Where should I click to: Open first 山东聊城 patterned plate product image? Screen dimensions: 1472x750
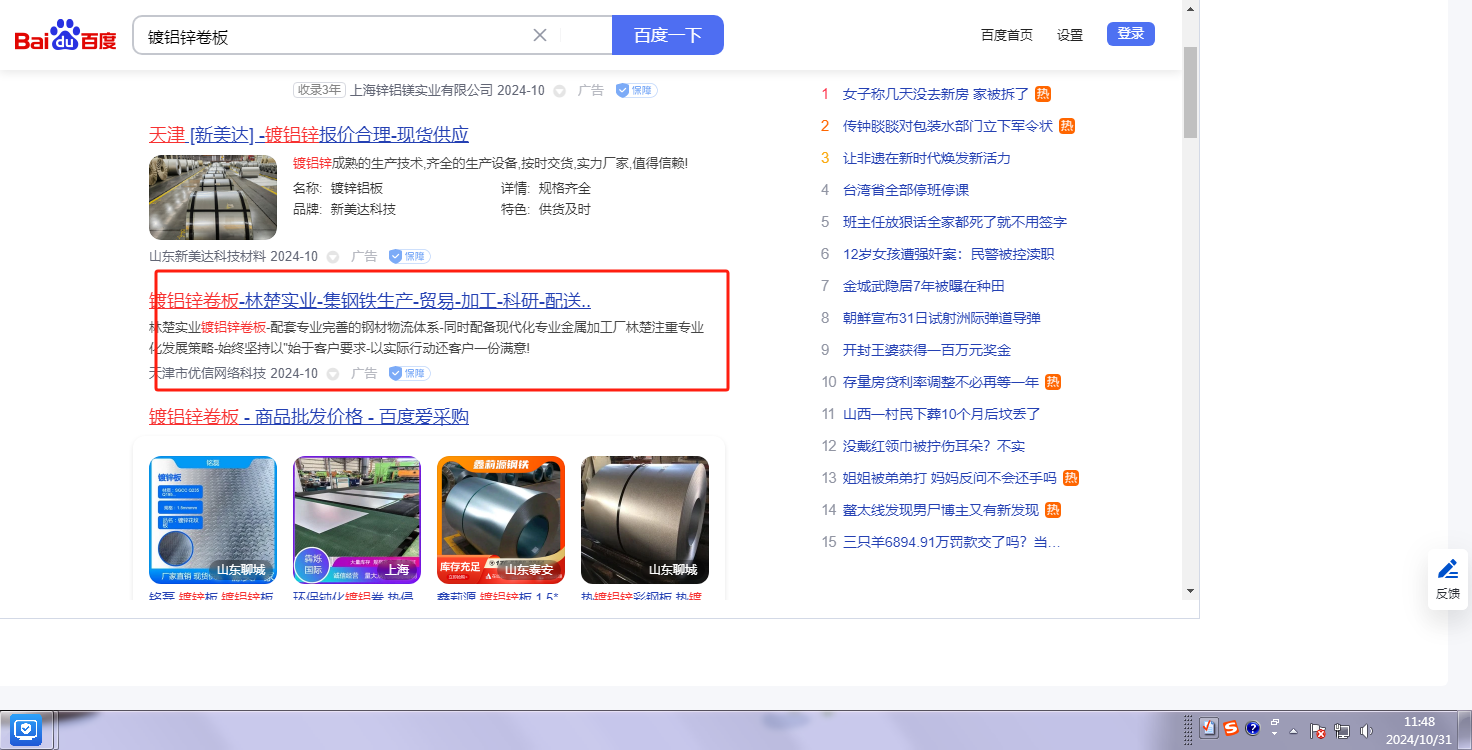(213, 520)
